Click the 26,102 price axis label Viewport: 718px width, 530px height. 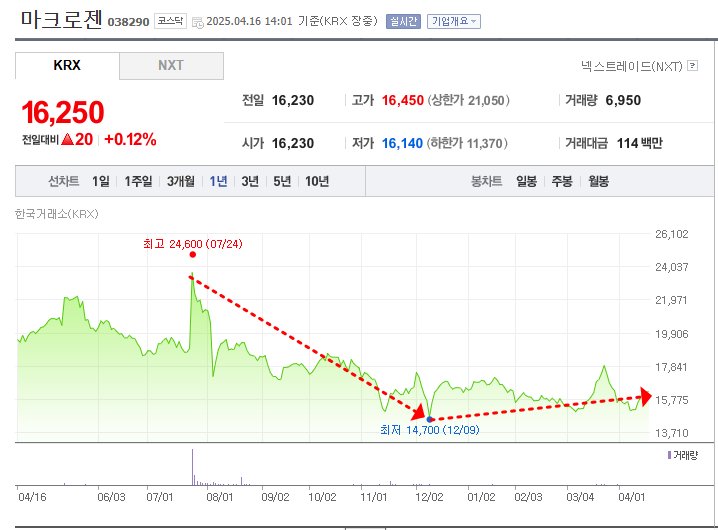(x=671, y=234)
